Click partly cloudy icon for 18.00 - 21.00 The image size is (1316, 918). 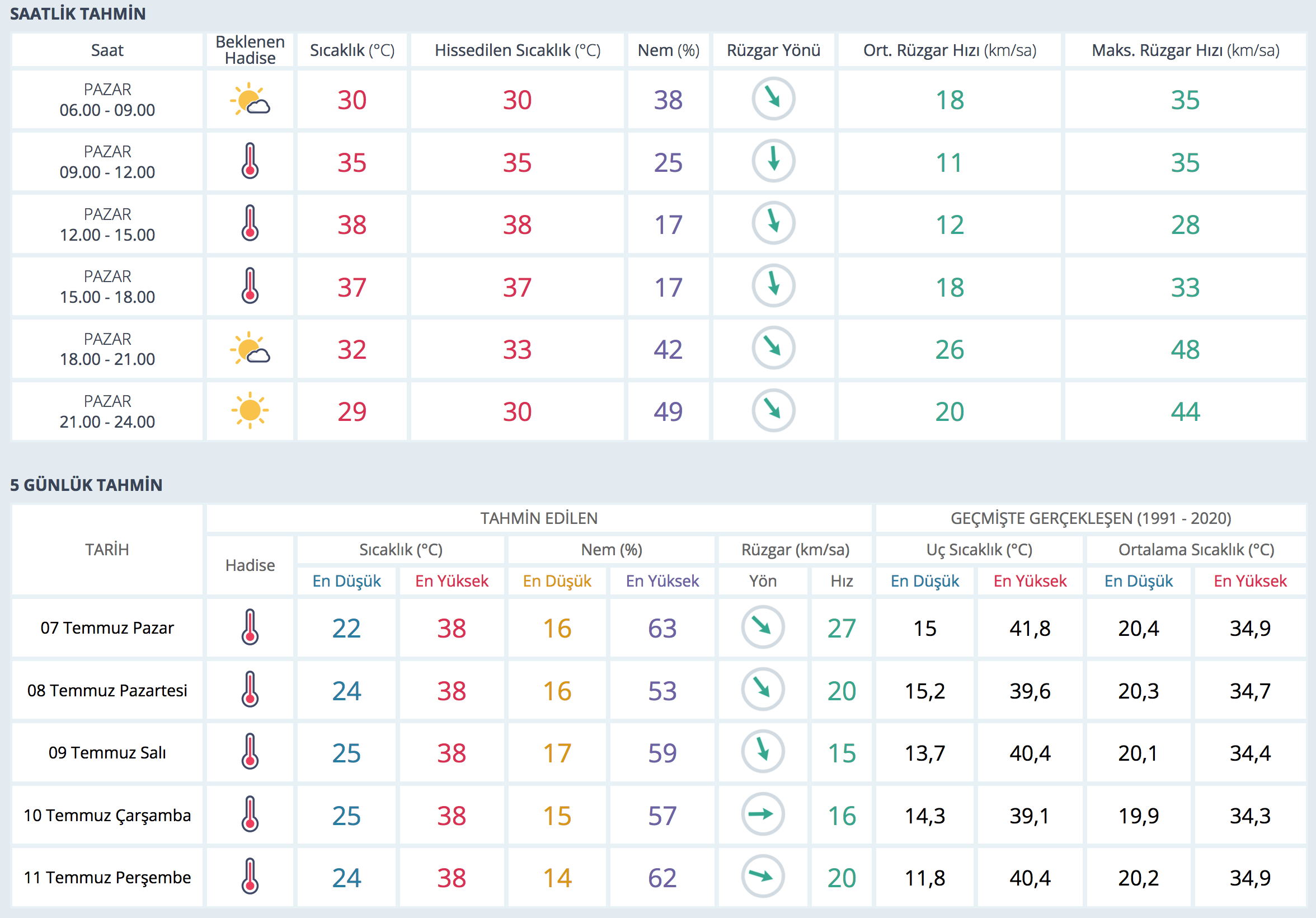click(250, 349)
